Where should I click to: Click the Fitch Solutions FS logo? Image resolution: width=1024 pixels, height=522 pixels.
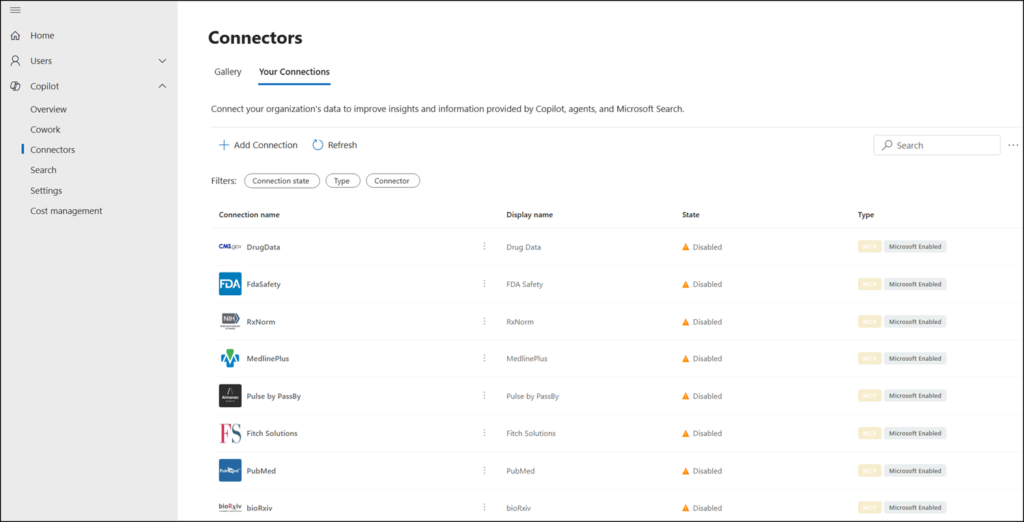230,433
